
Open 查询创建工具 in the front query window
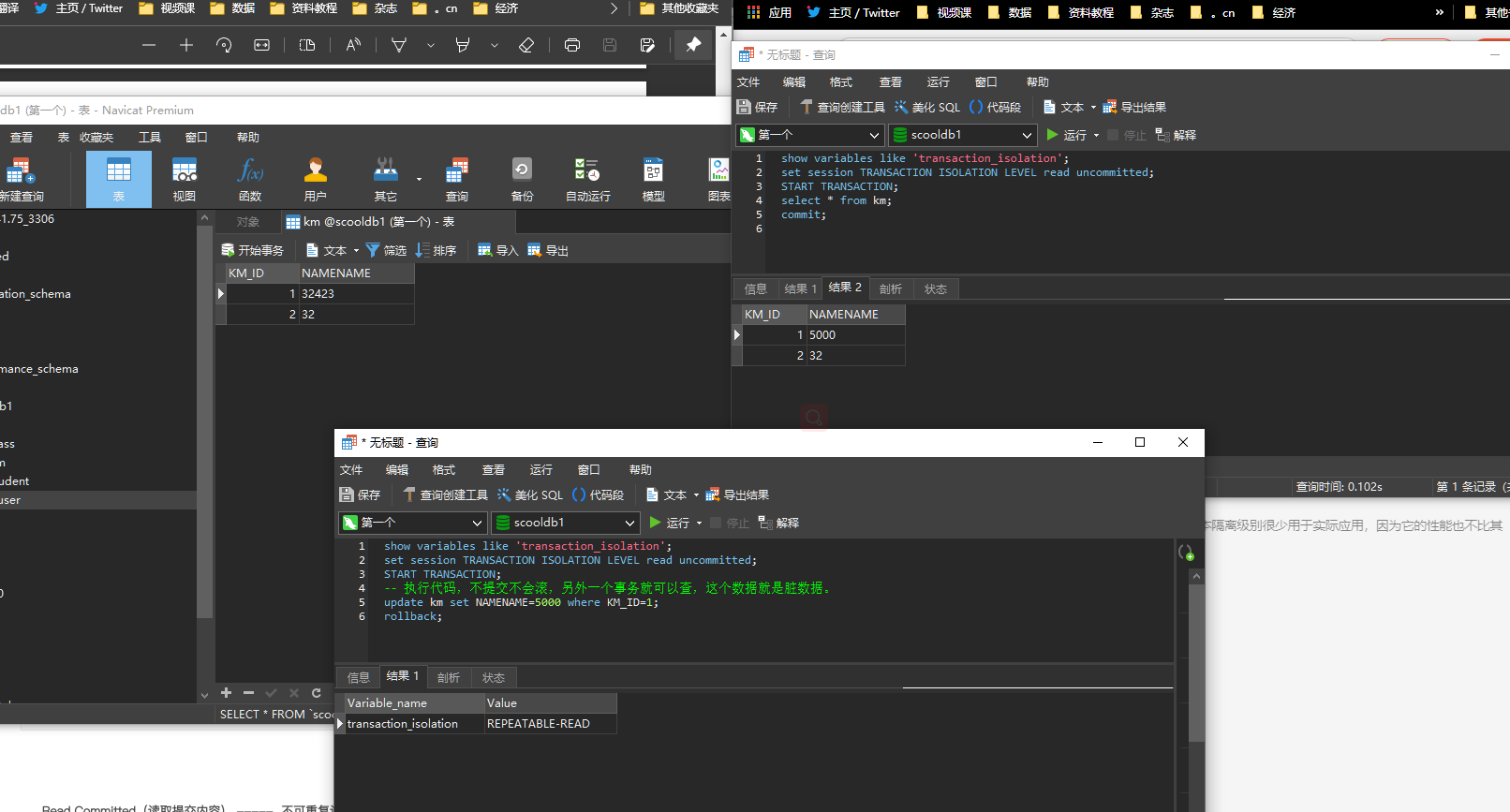tap(445, 495)
